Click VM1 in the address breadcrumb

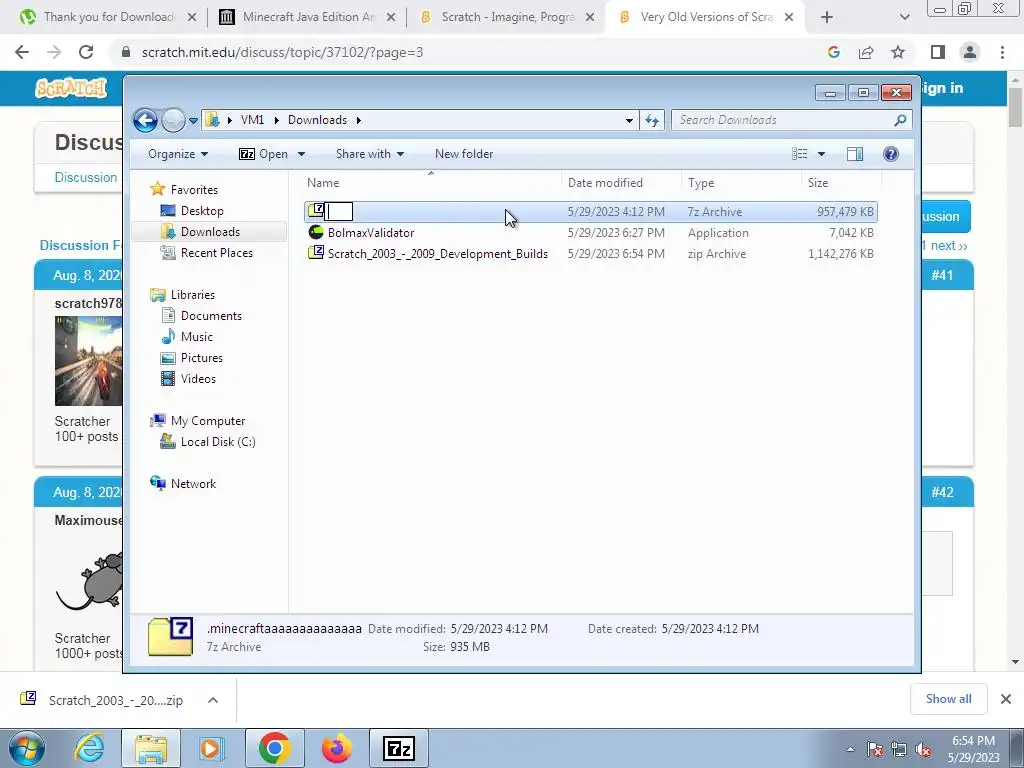252,120
